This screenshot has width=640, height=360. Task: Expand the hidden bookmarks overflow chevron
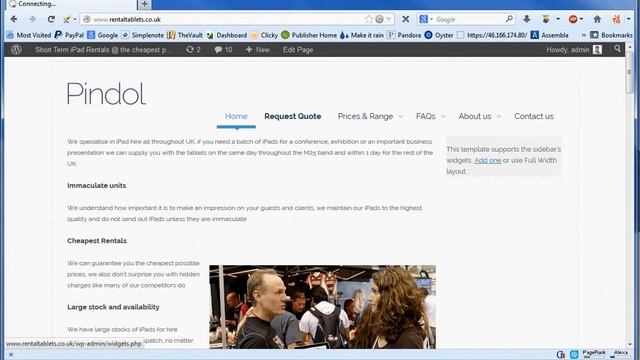click(584, 35)
